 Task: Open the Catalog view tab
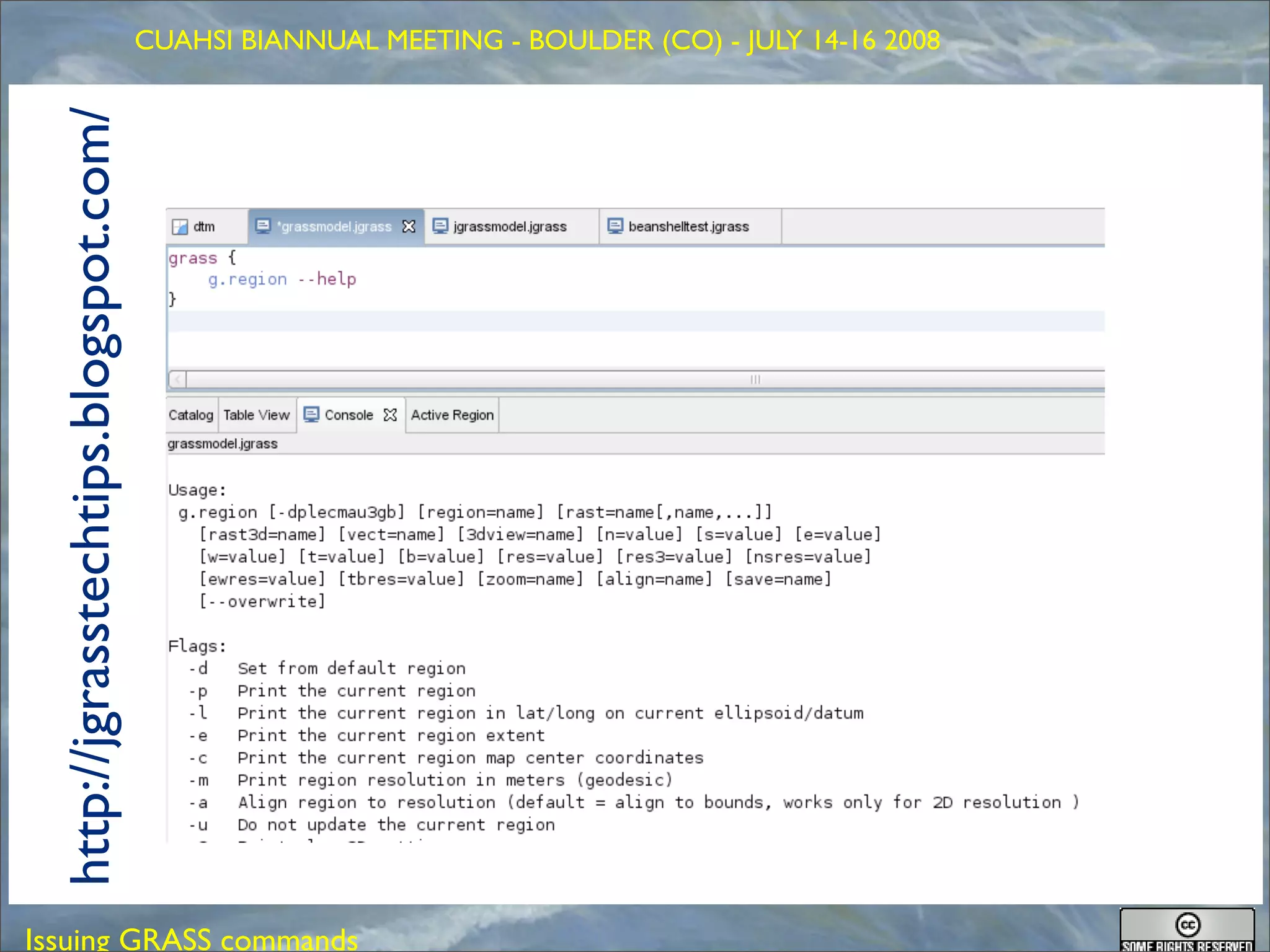coord(191,415)
